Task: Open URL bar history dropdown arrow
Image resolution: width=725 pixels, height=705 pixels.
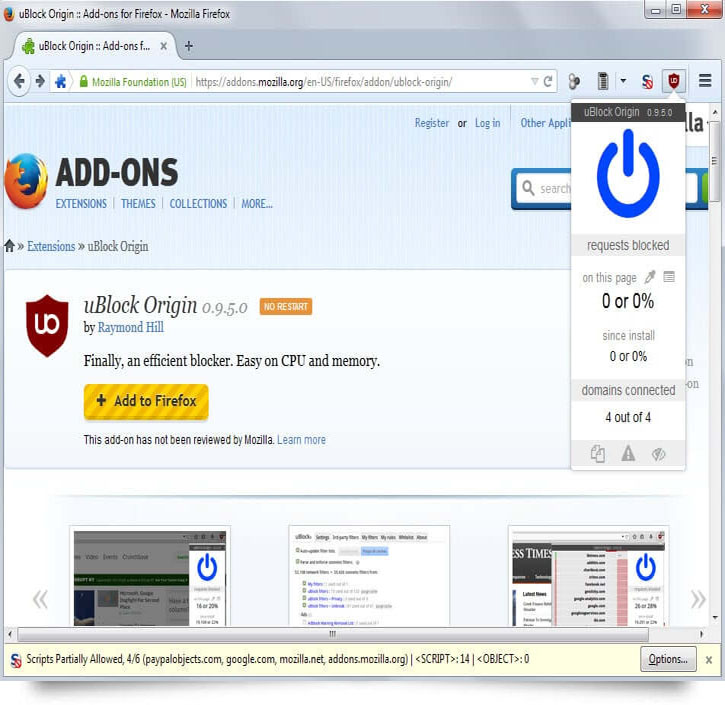Action: pyautogui.click(x=535, y=81)
